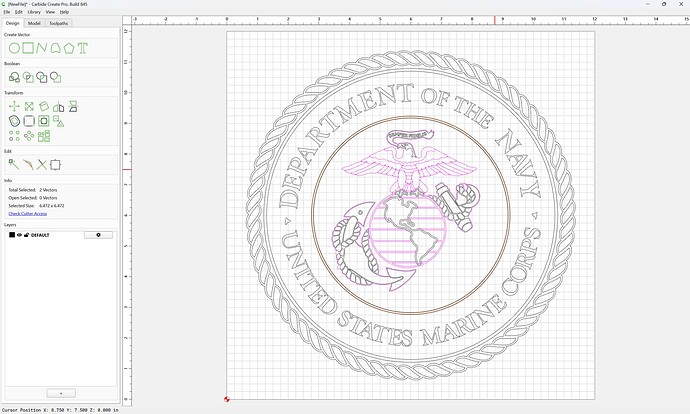Select the Text creation tool
The height and width of the screenshot is (414, 690).
[83, 48]
